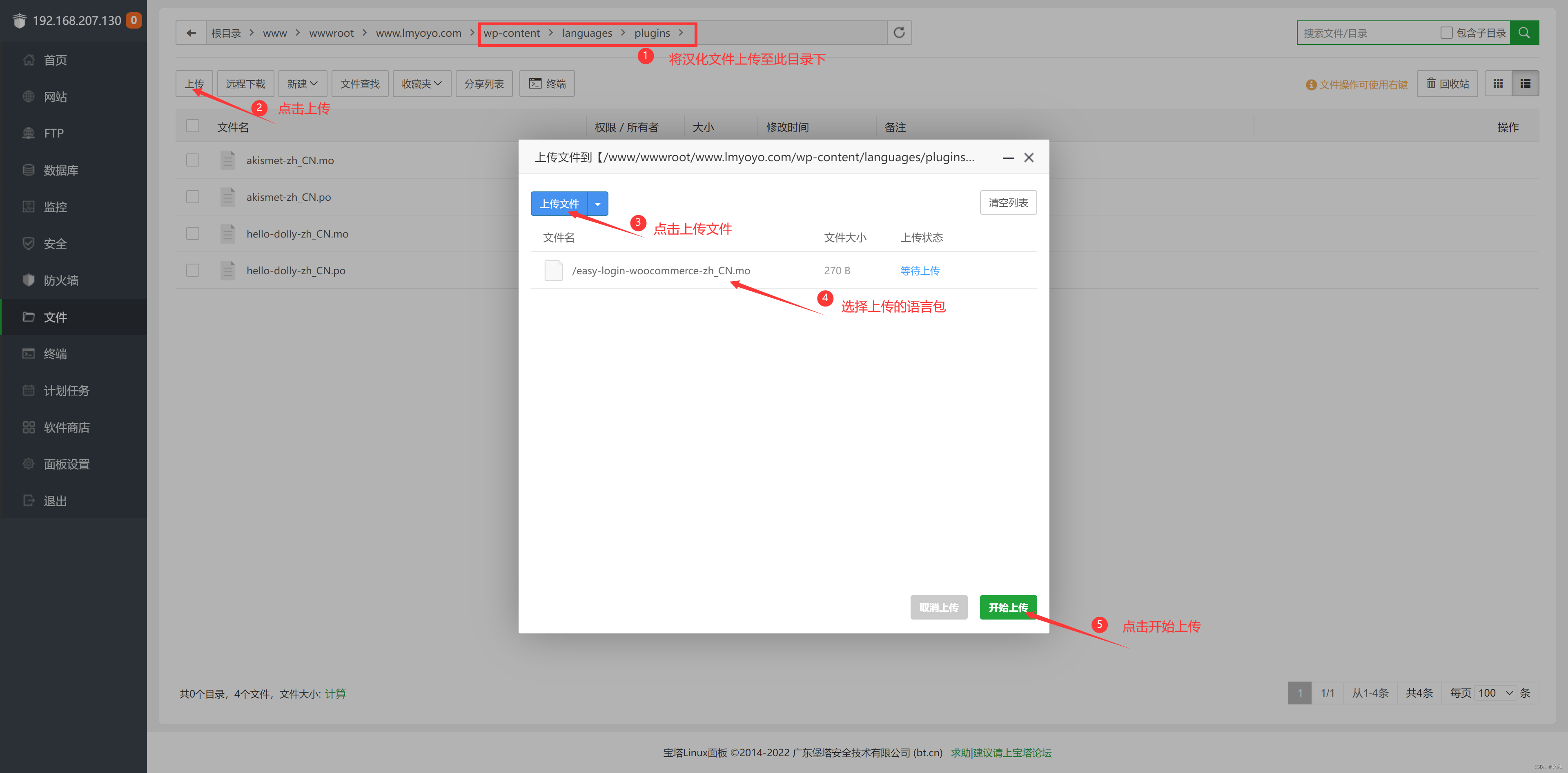This screenshot has width=1568, height=773.
Task: Click the file icon of akismet-zh_CN.po
Action: point(228,196)
